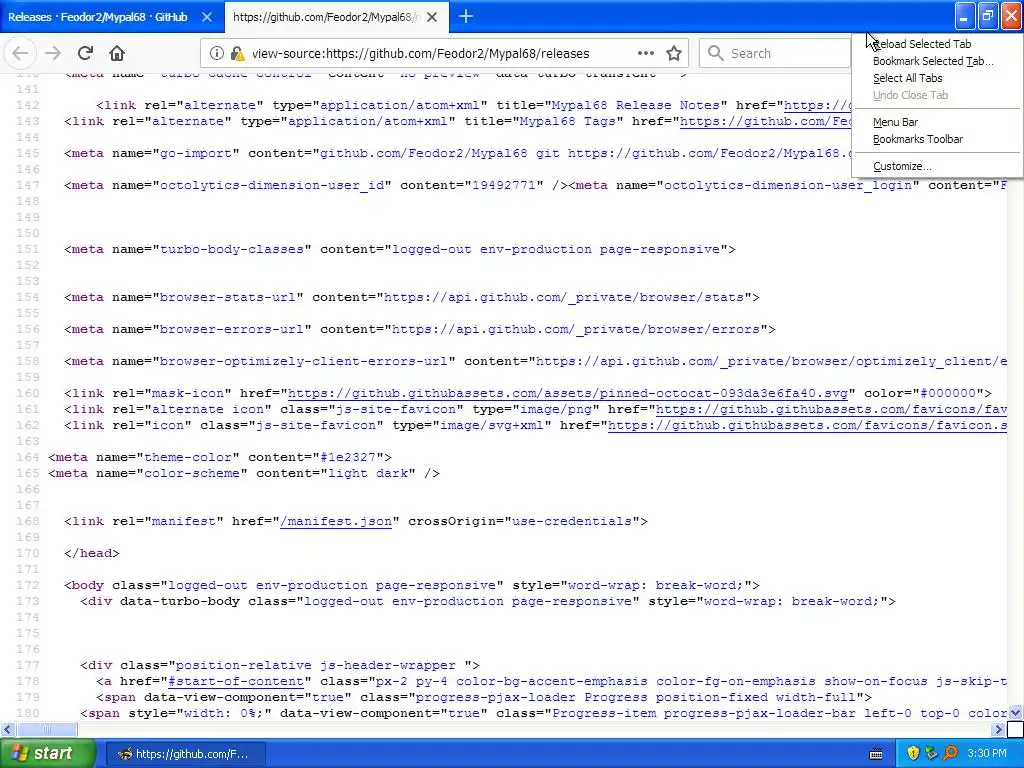Click the 3:30 PM clock
The width and height of the screenshot is (1024, 768).
point(987,754)
